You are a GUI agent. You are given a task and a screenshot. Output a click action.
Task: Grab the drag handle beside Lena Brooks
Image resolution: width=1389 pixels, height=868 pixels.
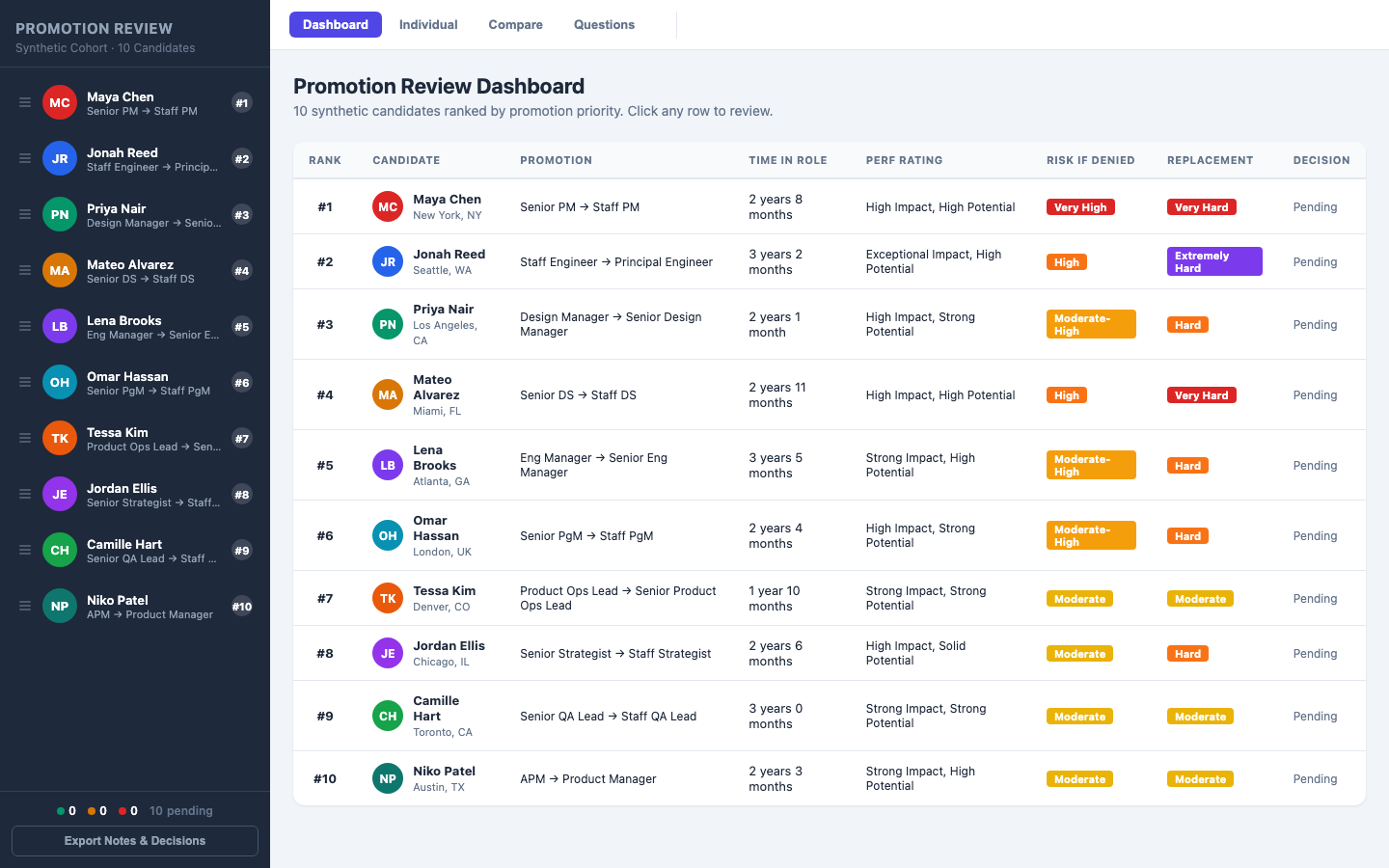(25, 326)
